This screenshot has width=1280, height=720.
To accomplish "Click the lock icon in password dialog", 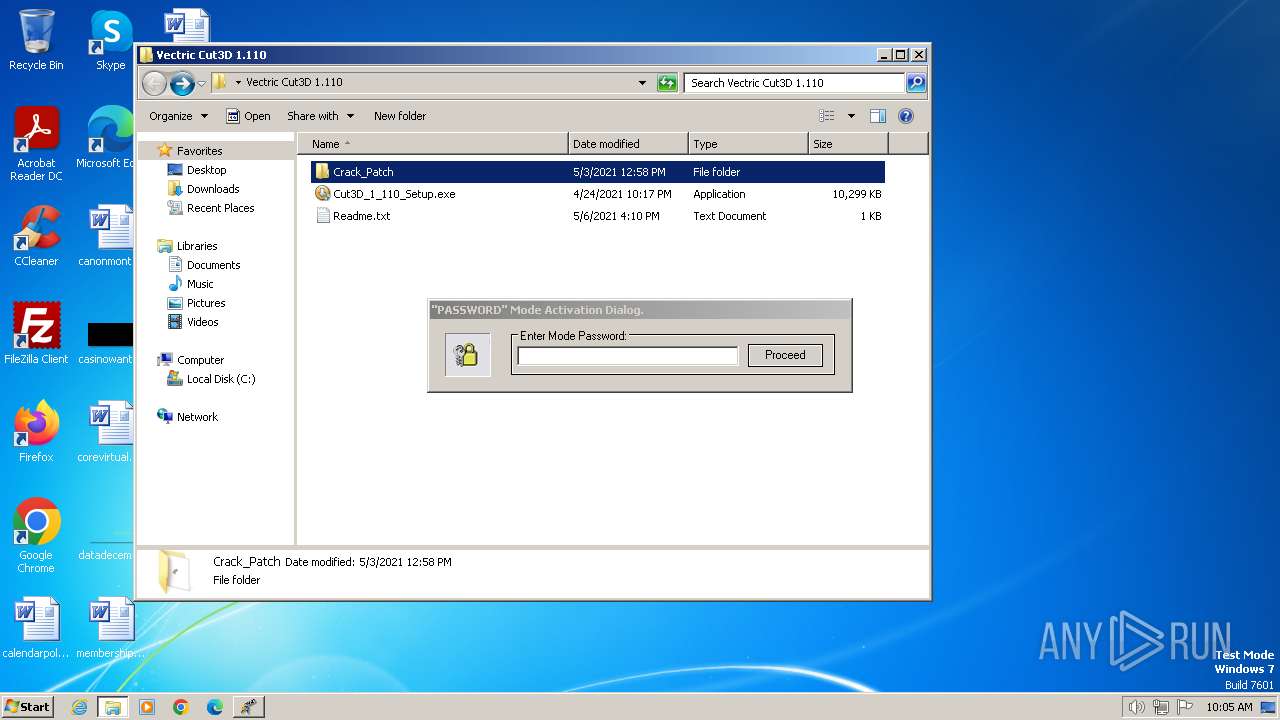I will pos(467,355).
